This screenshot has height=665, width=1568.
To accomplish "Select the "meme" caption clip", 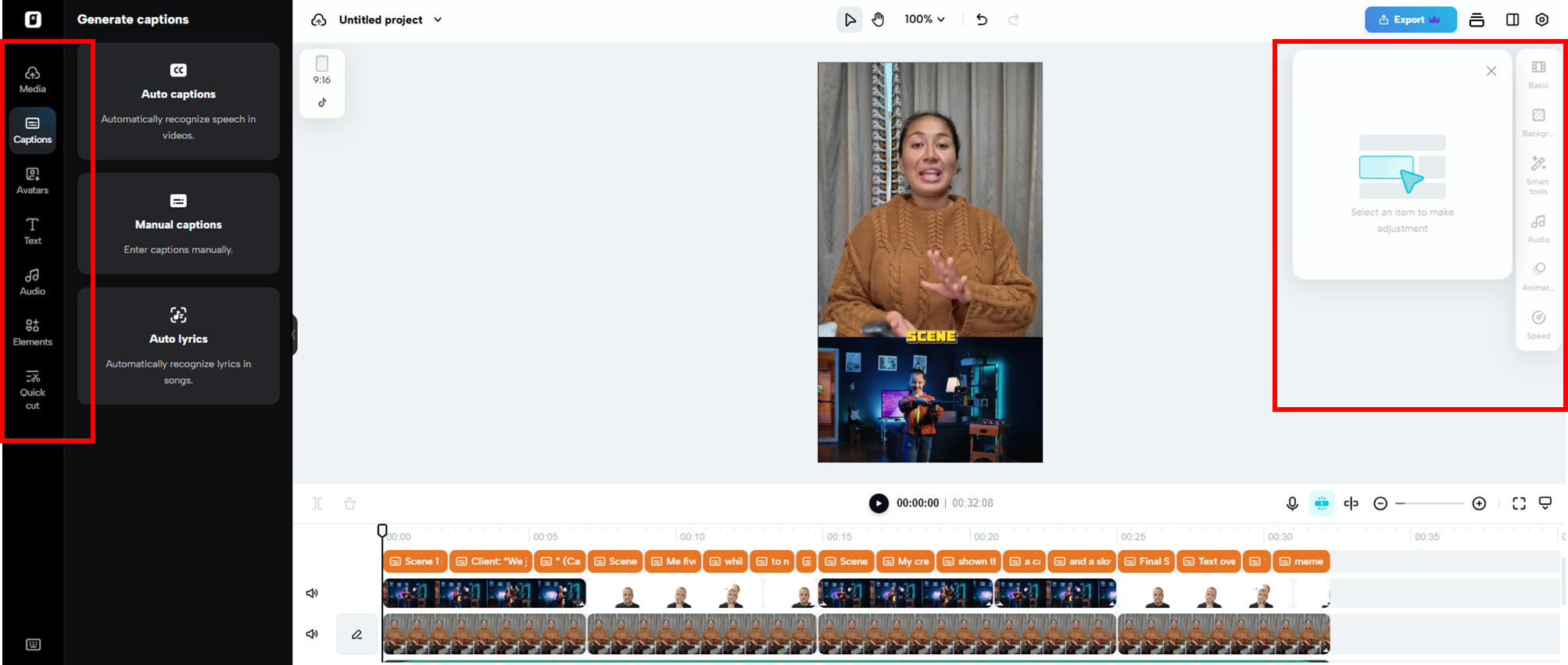I will pyautogui.click(x=1301, y=561).
